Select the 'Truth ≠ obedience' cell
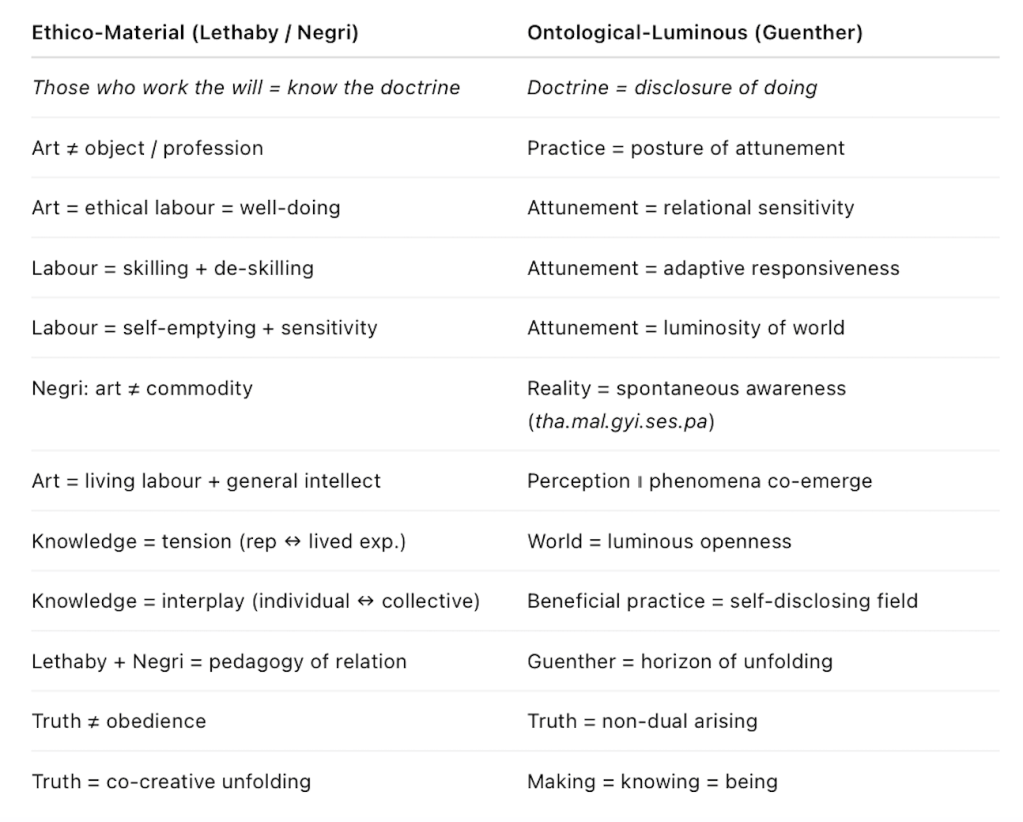 [x=119, y=721]
